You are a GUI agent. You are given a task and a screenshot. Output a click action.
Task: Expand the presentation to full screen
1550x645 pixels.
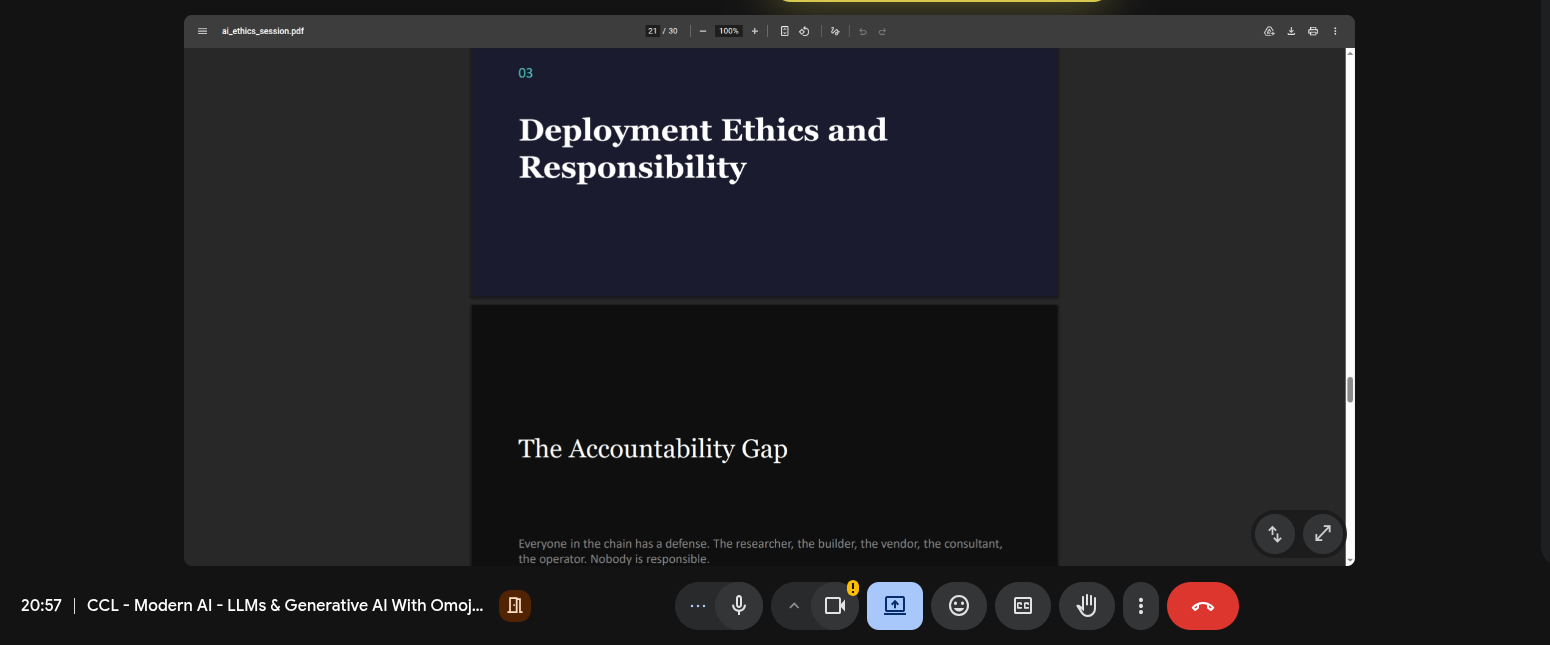[1322, 534]
